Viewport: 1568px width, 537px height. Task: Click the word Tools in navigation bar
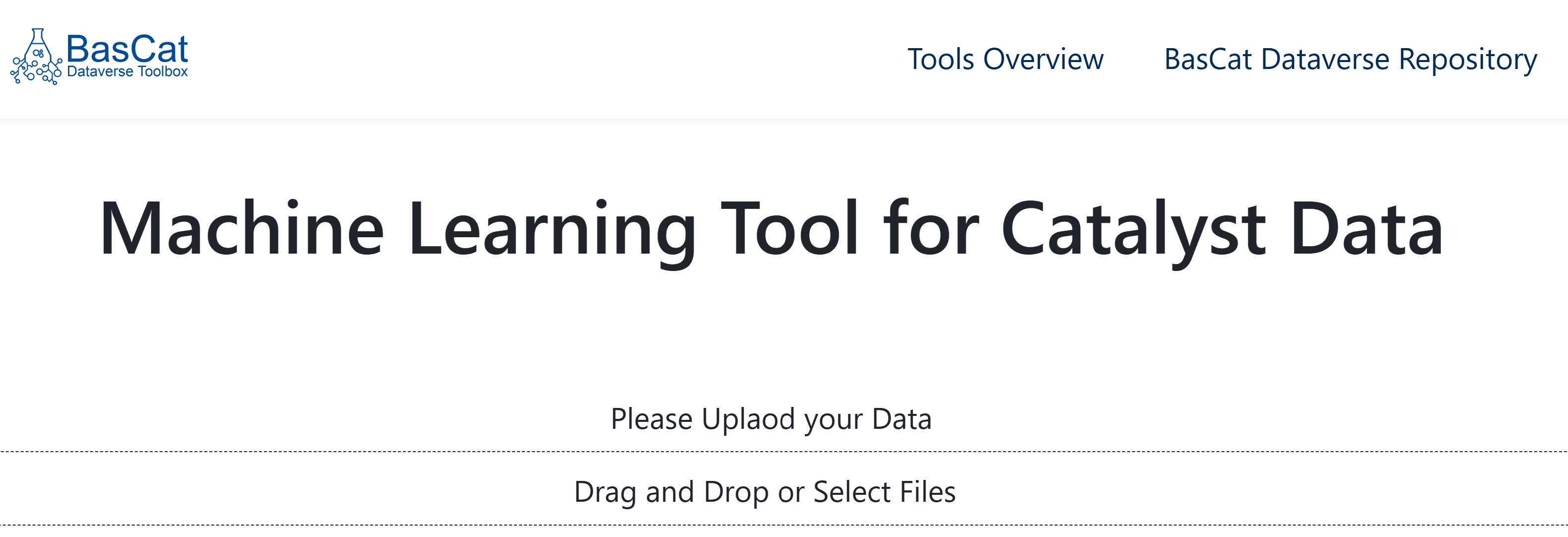[940, 59]
